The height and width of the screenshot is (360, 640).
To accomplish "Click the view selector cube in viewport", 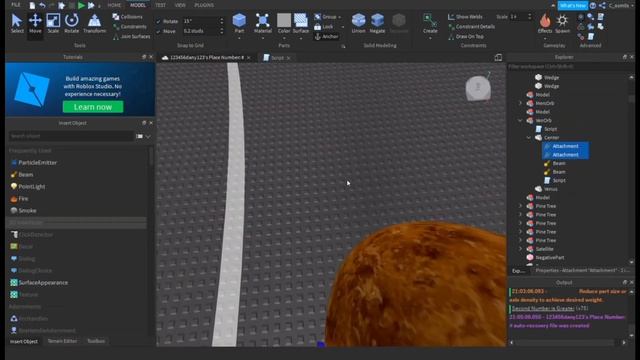I will [x=478, y=87].
